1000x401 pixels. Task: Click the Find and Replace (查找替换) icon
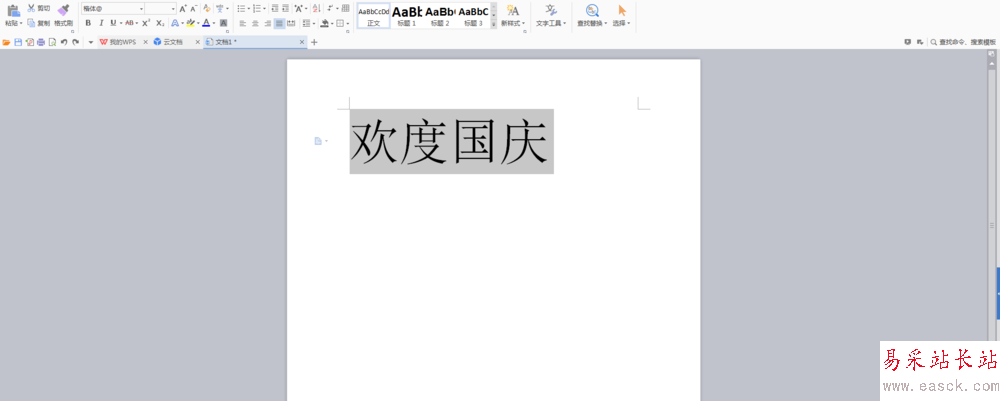pyautogui.click(x=592, y=10)
